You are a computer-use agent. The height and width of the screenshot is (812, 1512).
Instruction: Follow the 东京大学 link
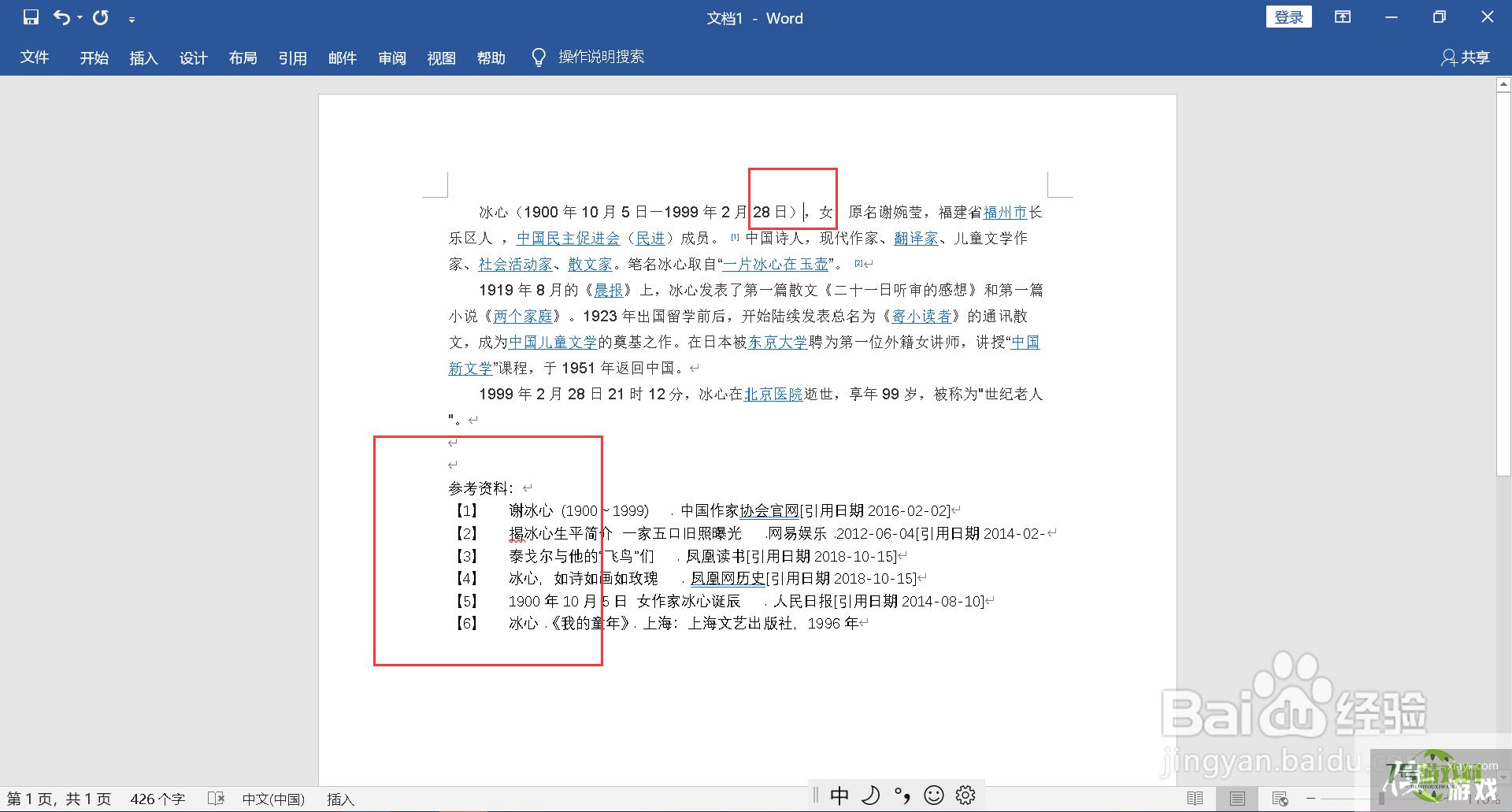[x=777, y=342]
